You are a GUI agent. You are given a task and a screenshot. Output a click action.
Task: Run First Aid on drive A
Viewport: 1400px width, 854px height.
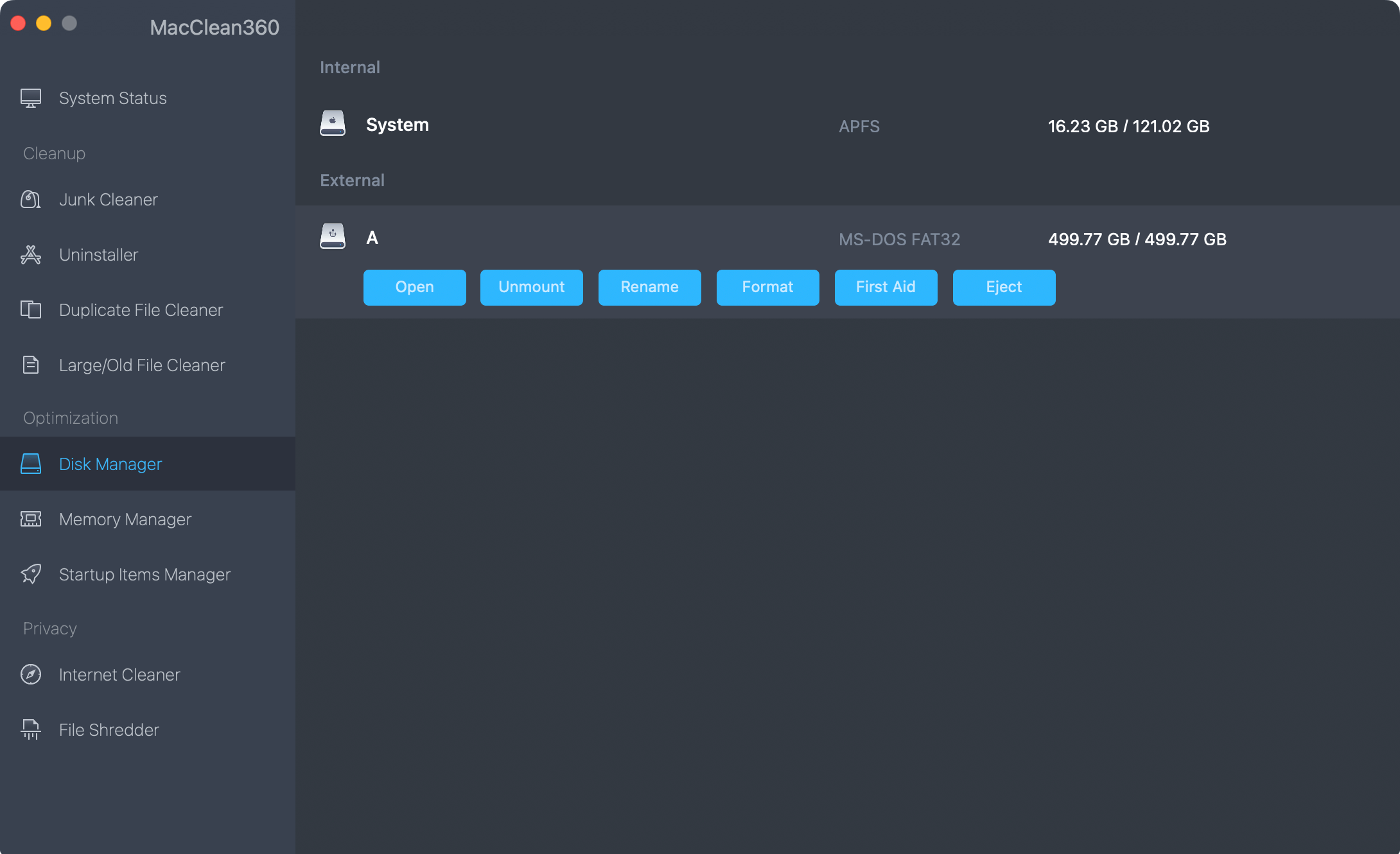(x=886, y=287)
